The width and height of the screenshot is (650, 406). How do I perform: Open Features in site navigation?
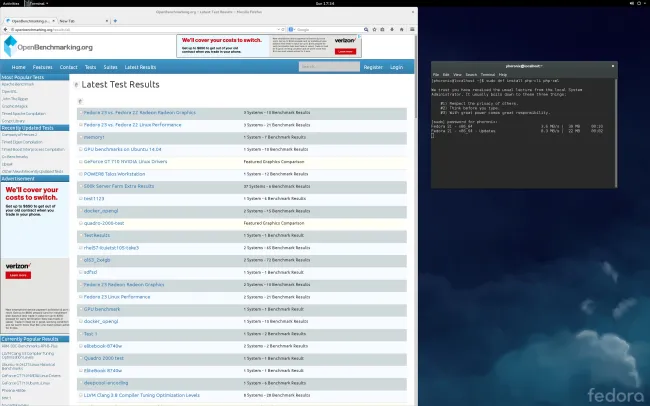(43, 67)
